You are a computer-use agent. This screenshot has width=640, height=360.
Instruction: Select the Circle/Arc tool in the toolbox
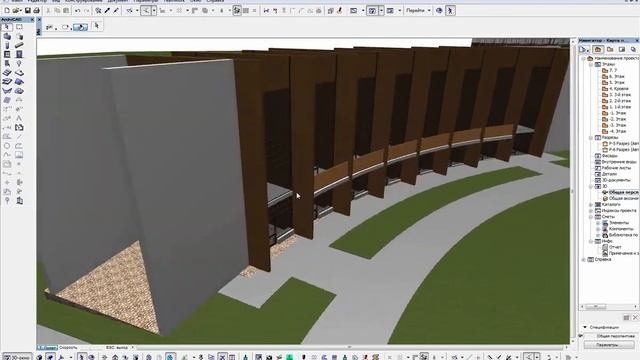click(7, 146)
